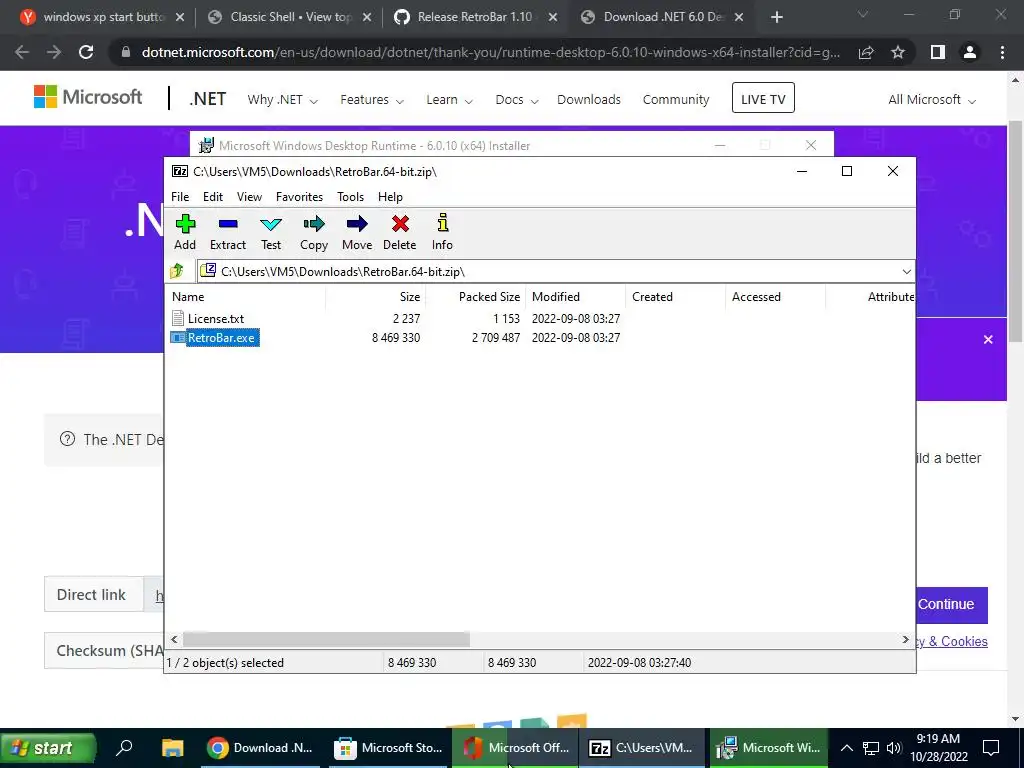Bookmark this page with the star icon

pyautogui.click(x=898, y=52)
